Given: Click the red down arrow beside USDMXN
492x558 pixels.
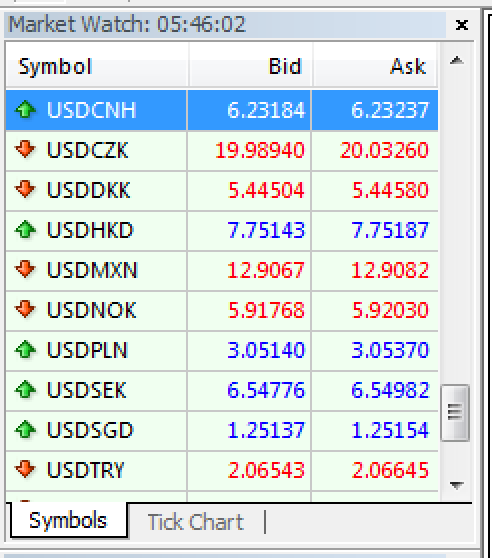Looking at the screenshot, I should tap(25, 269).
